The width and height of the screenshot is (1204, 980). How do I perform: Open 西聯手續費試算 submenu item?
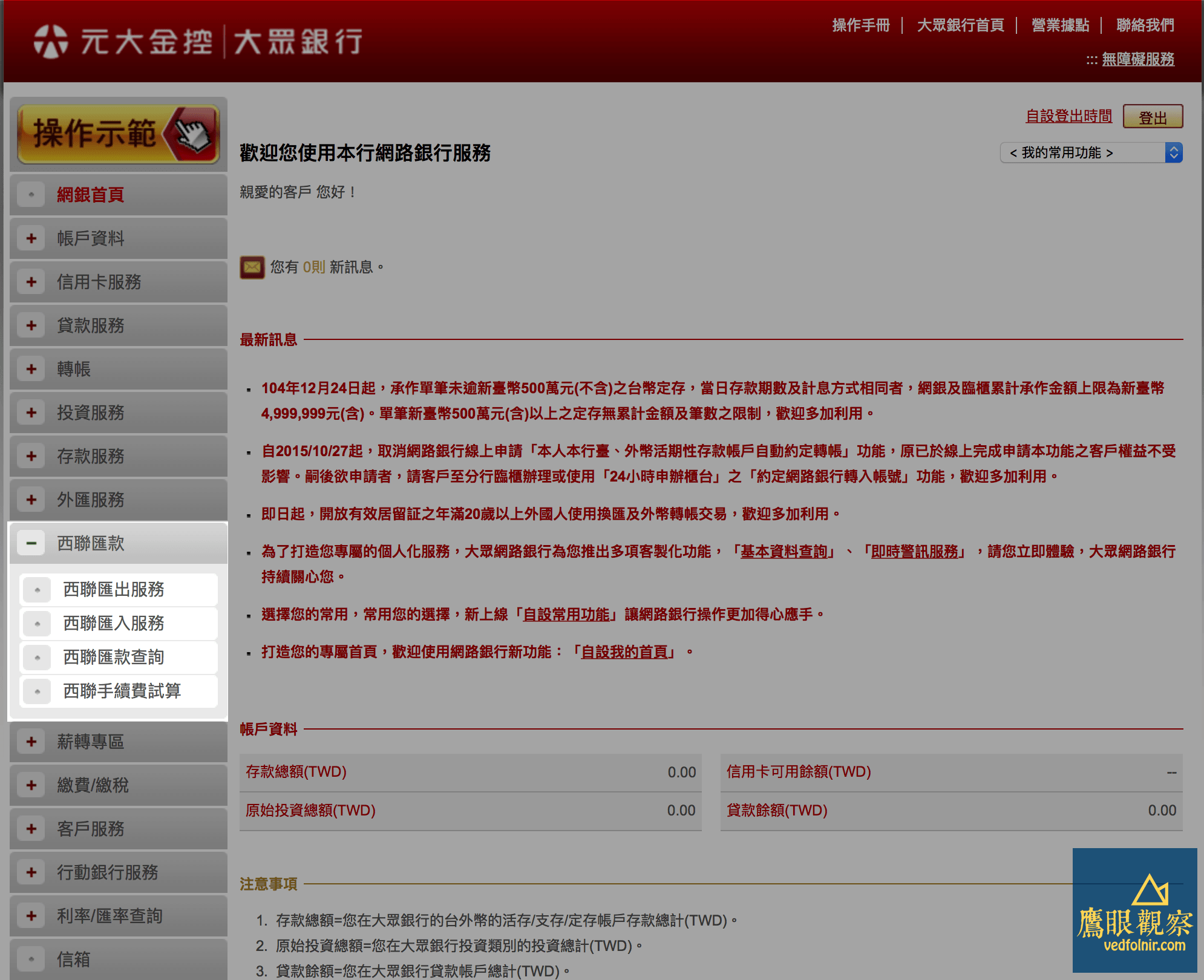[119, 691]
